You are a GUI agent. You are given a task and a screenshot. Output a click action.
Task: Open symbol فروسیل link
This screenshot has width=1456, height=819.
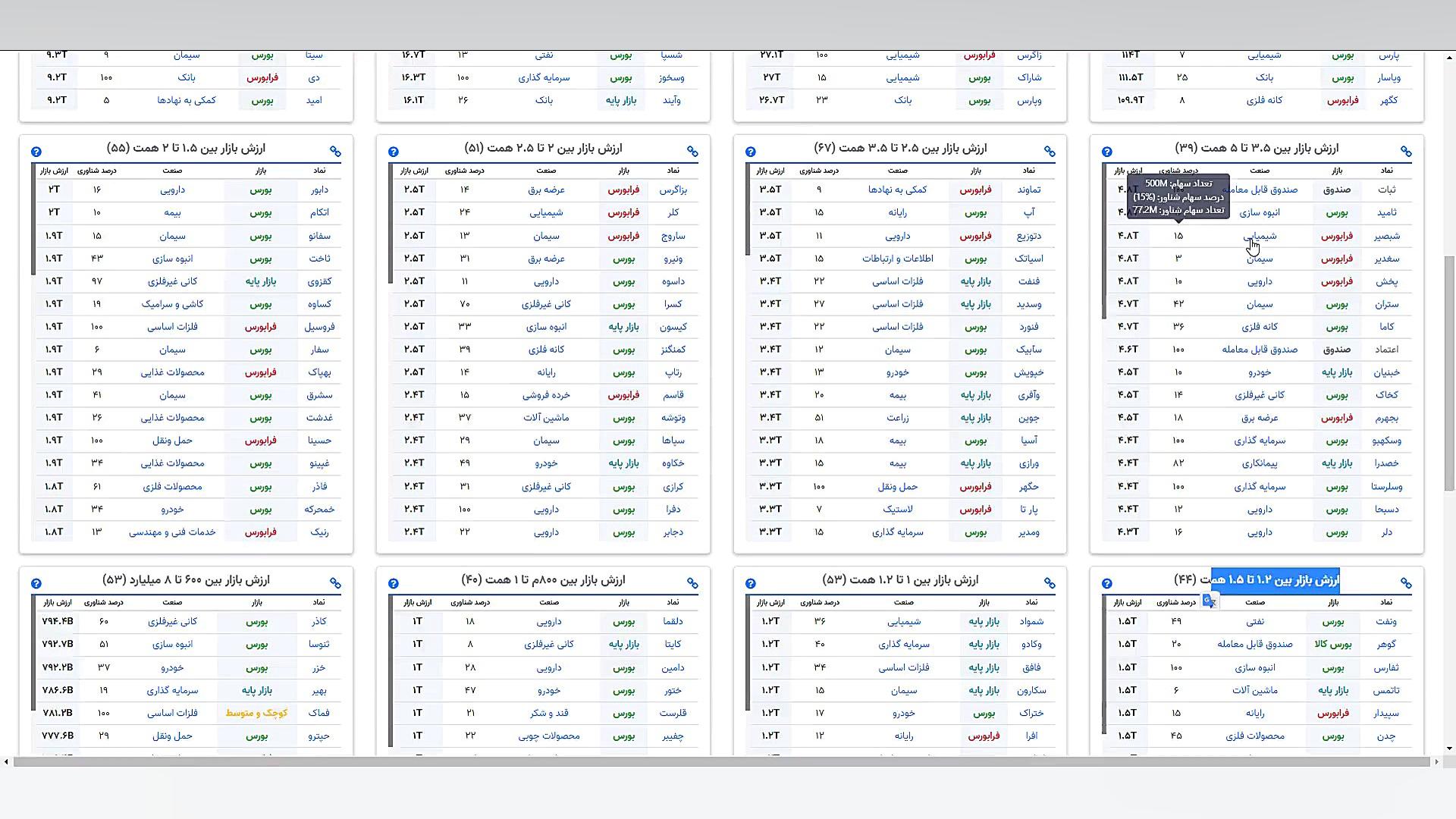[x=319, y=327]
